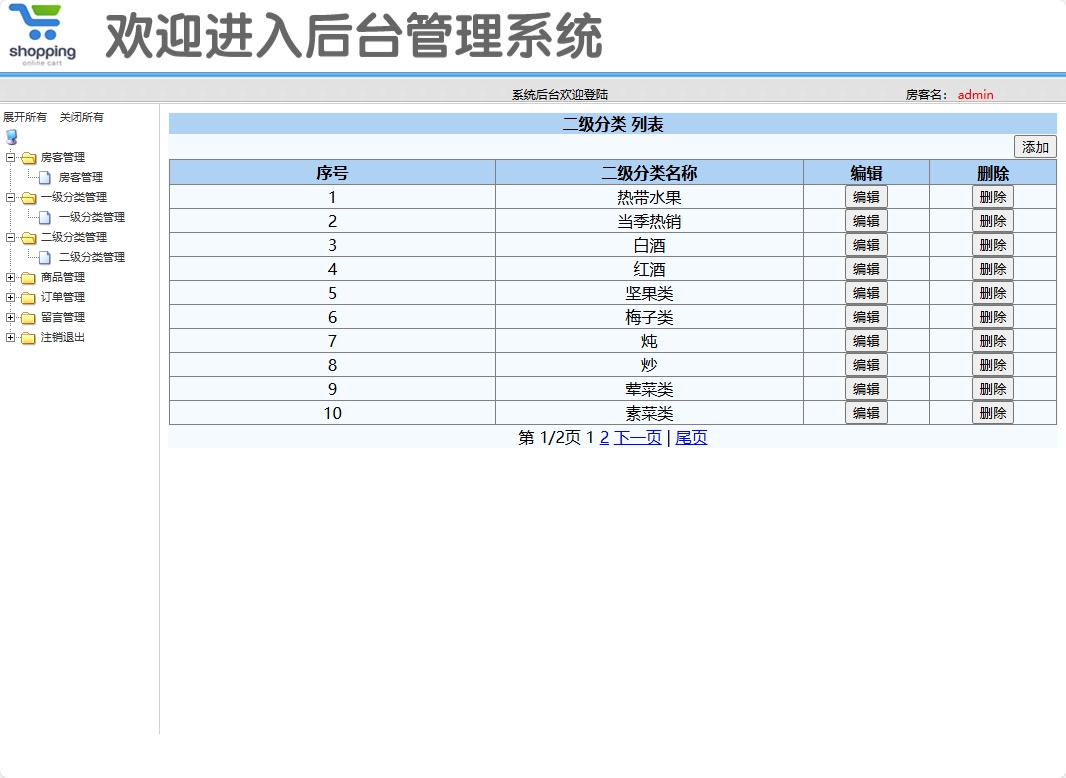The height and width of the screenshot is (778, 1066).
Task: Expand the 订单管理 tree node
Action: coord(10,297)
